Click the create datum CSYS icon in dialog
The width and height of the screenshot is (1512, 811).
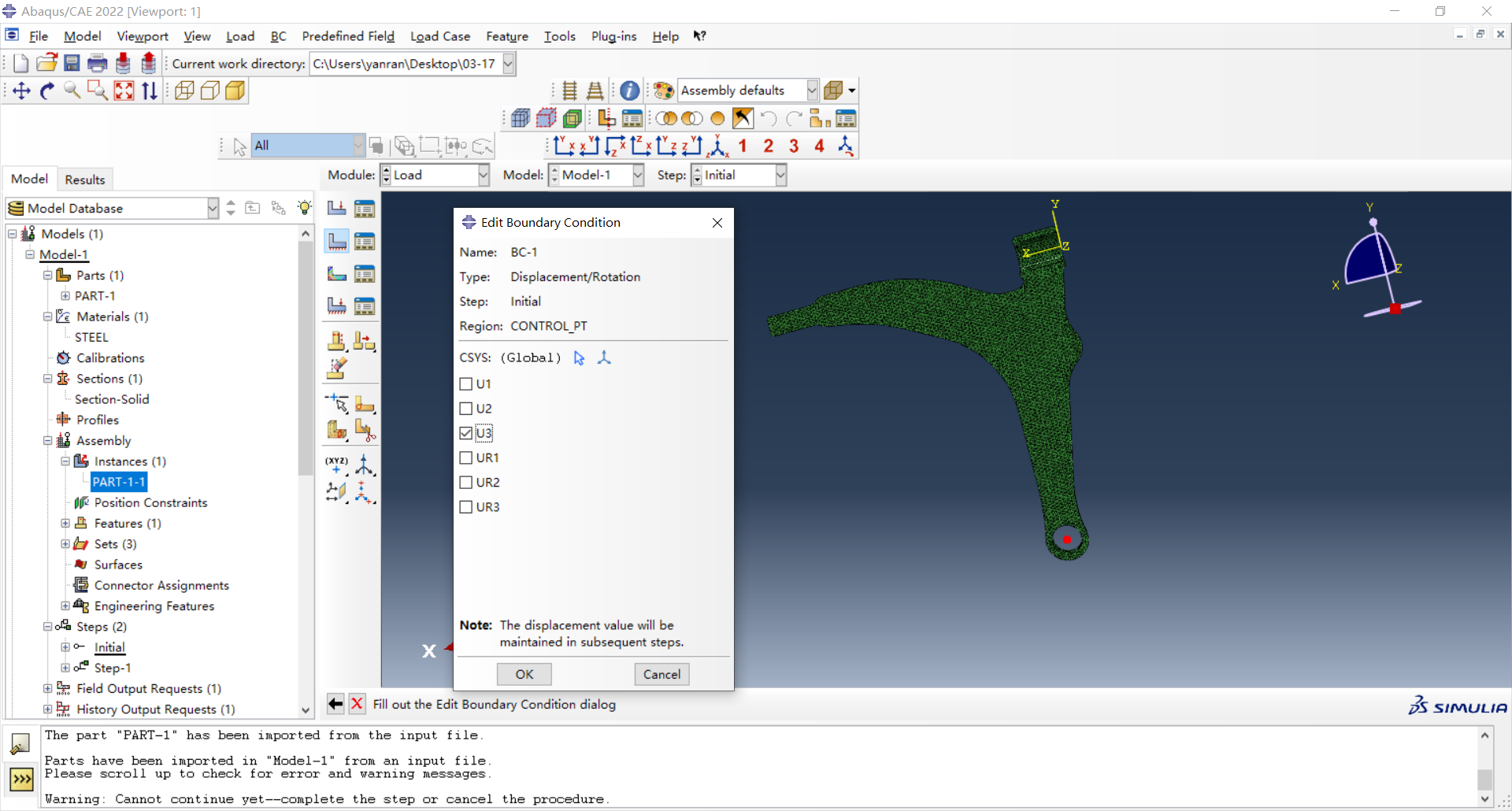tap(604, 357)
